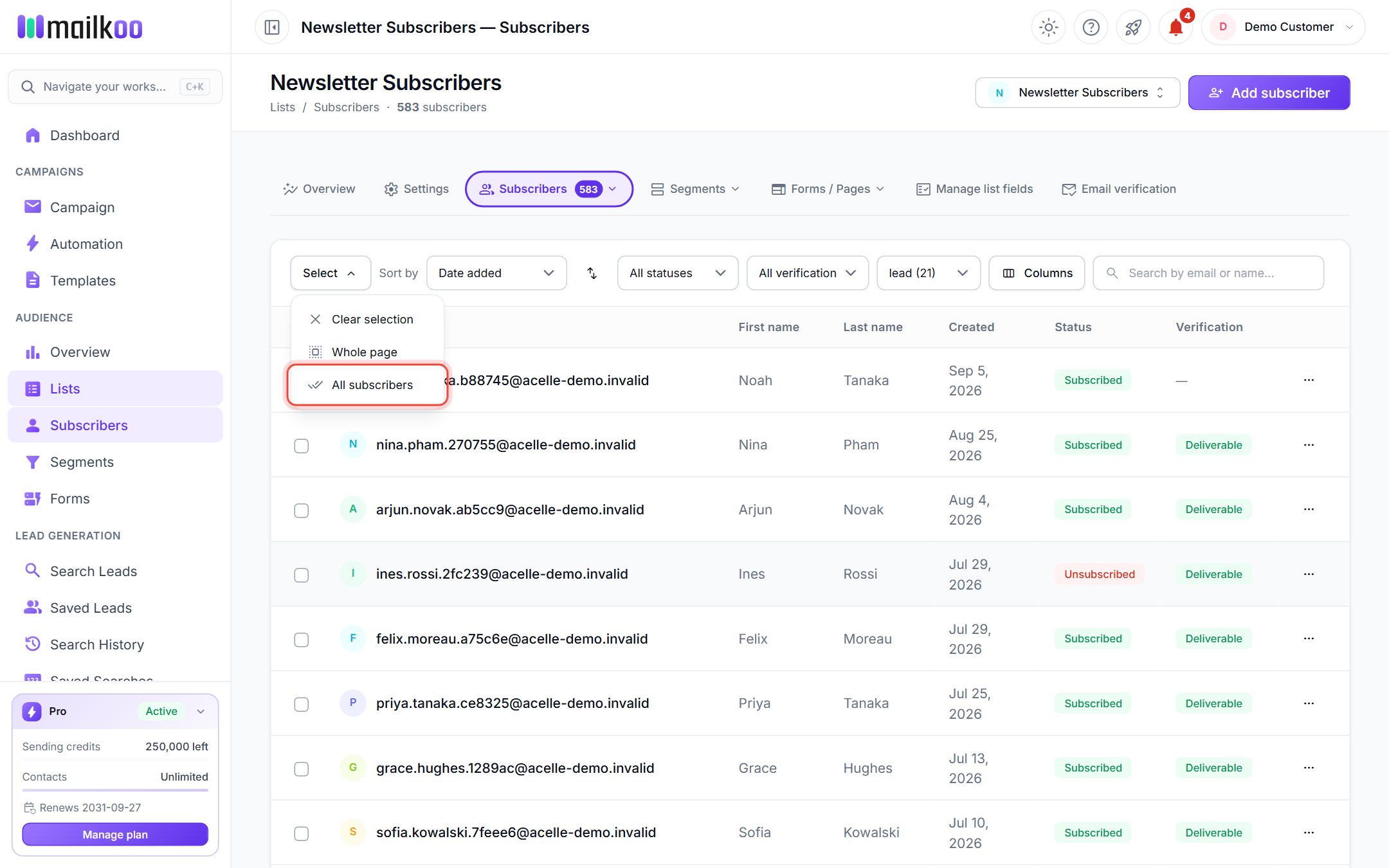Check the box for nina.pham row

[x=302, y=446]
